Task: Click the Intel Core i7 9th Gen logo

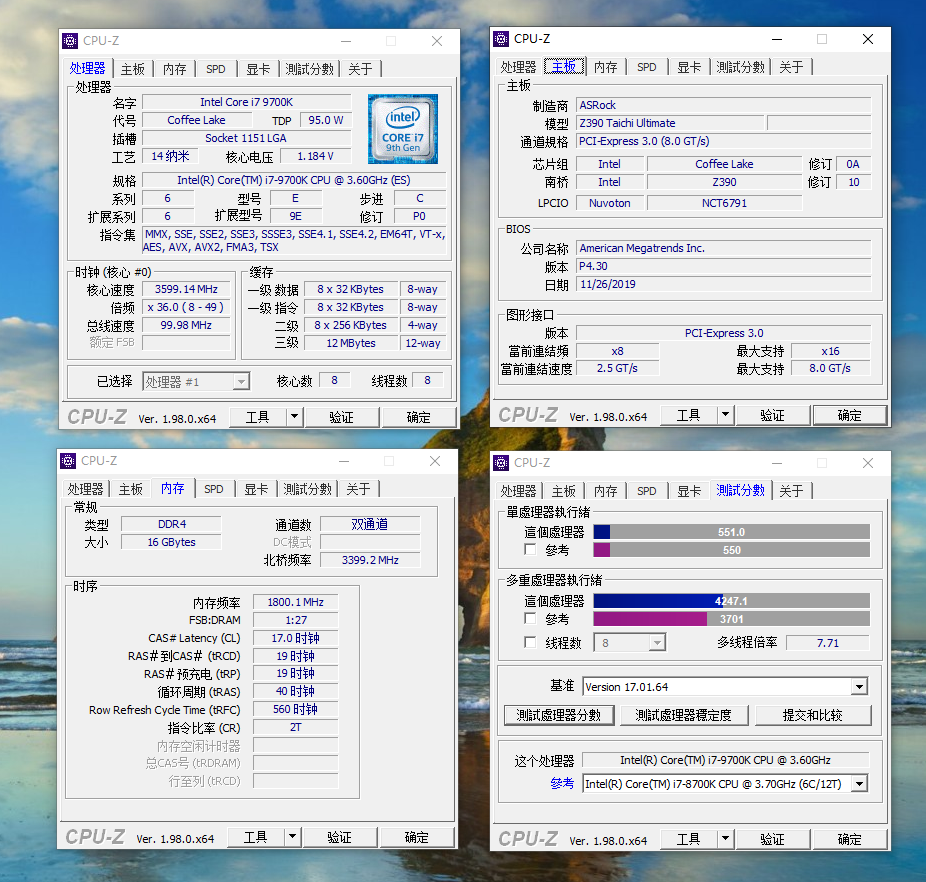Action: 403,129
